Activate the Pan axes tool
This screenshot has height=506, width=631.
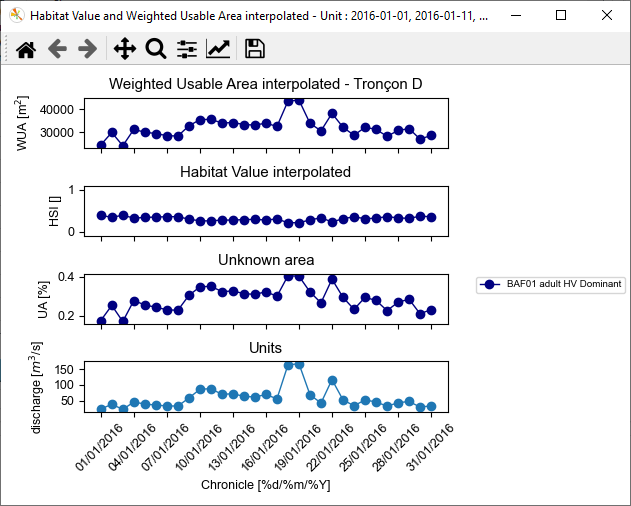(x=124, y=48)
